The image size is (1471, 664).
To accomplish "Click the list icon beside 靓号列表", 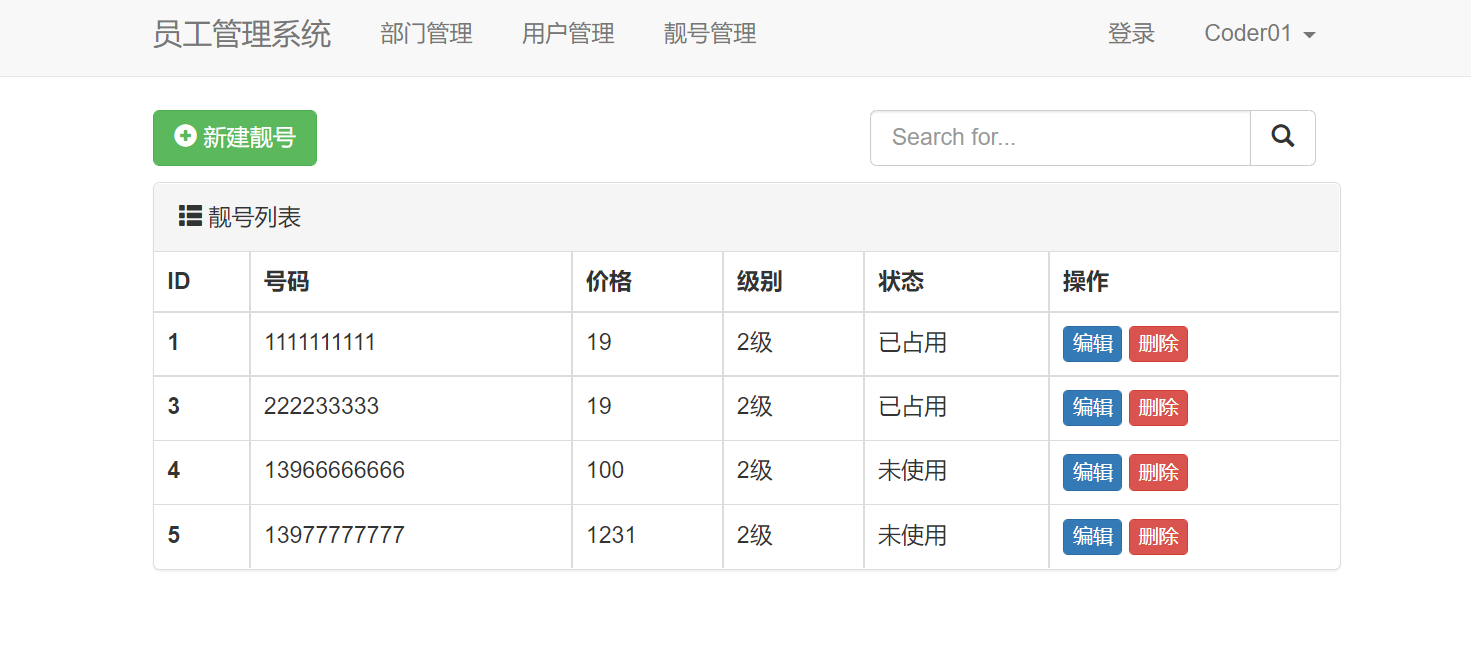I will [189, 215].
